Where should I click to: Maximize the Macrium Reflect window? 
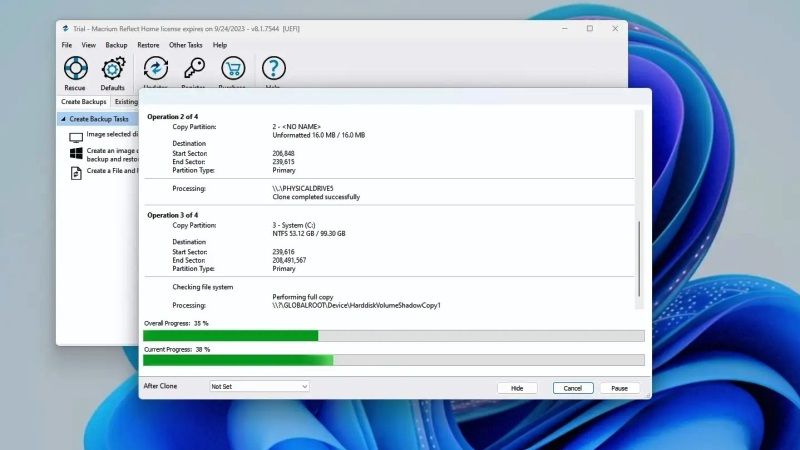coord(590,29)
